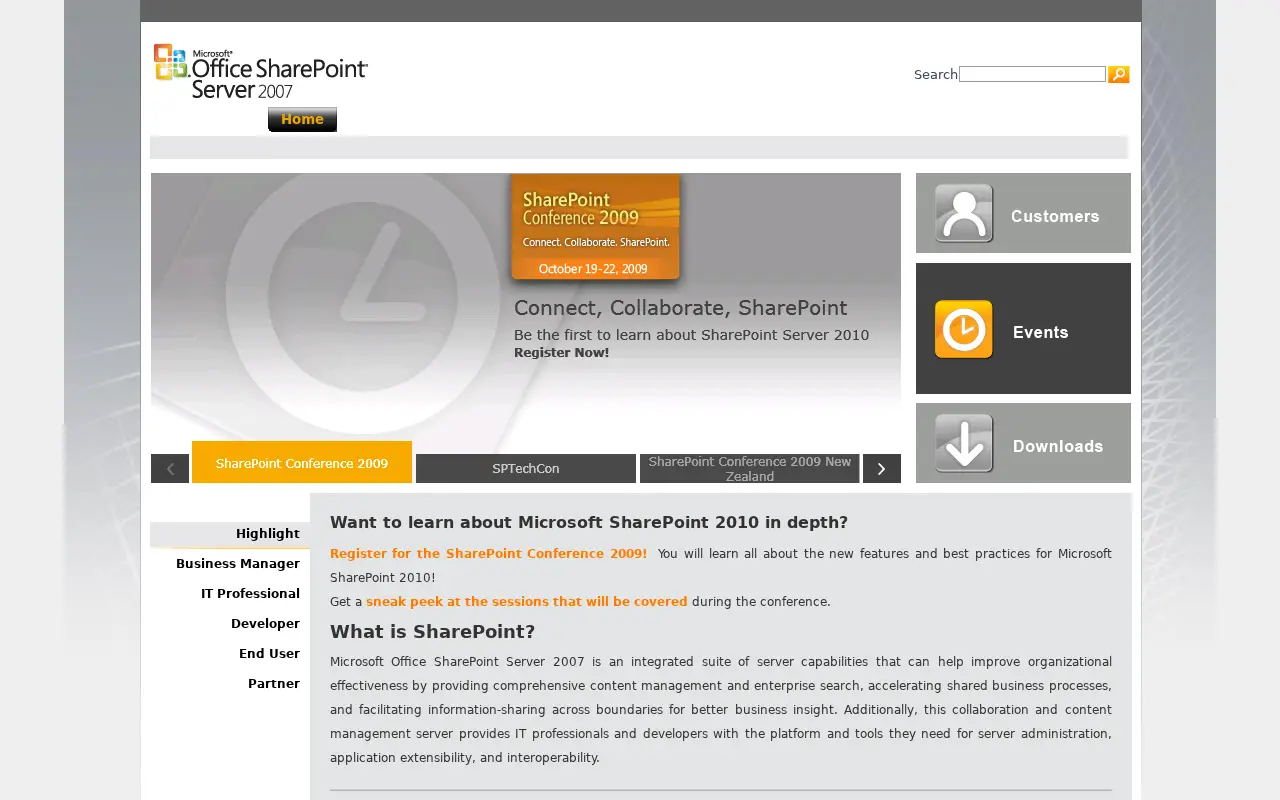Focus the Search text field

point(1032,74)
